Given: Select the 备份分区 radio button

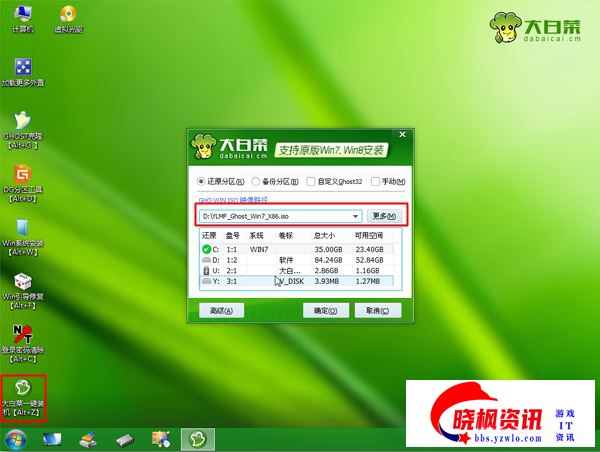Looking at the screenshot, I should [x=257, y=182].
